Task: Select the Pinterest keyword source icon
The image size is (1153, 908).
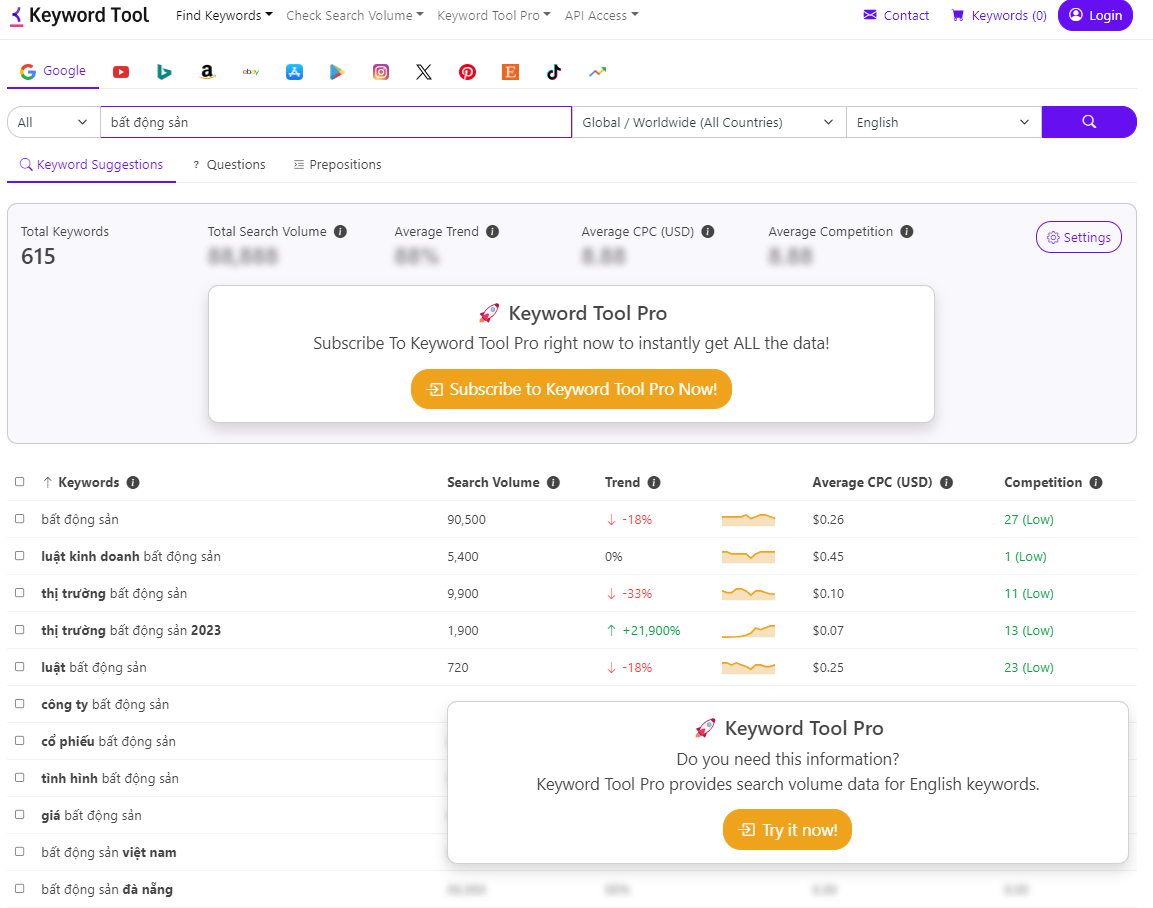Action: 467,72
